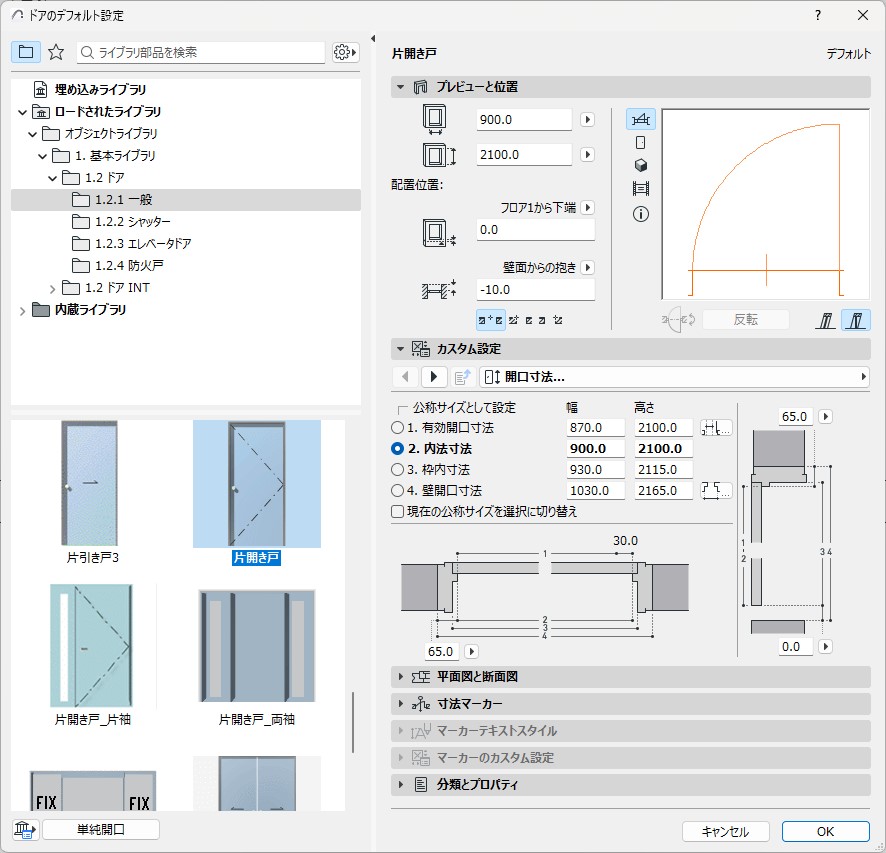This screenshot has width=886, height=853.
Task: Expand the 内蔵ライブラリ tree node
Action: pyautogui.click(x=23, y=310)
